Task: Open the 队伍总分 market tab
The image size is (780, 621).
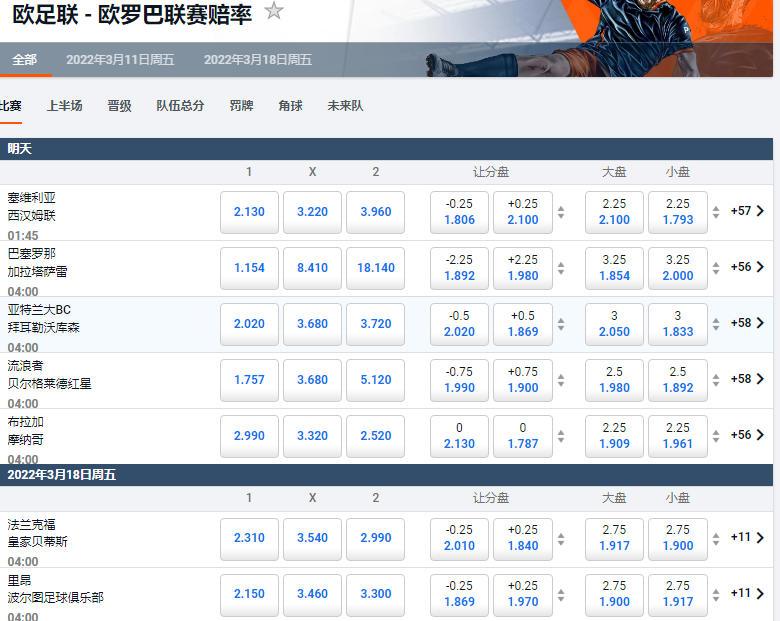Action: click(180, 106)
